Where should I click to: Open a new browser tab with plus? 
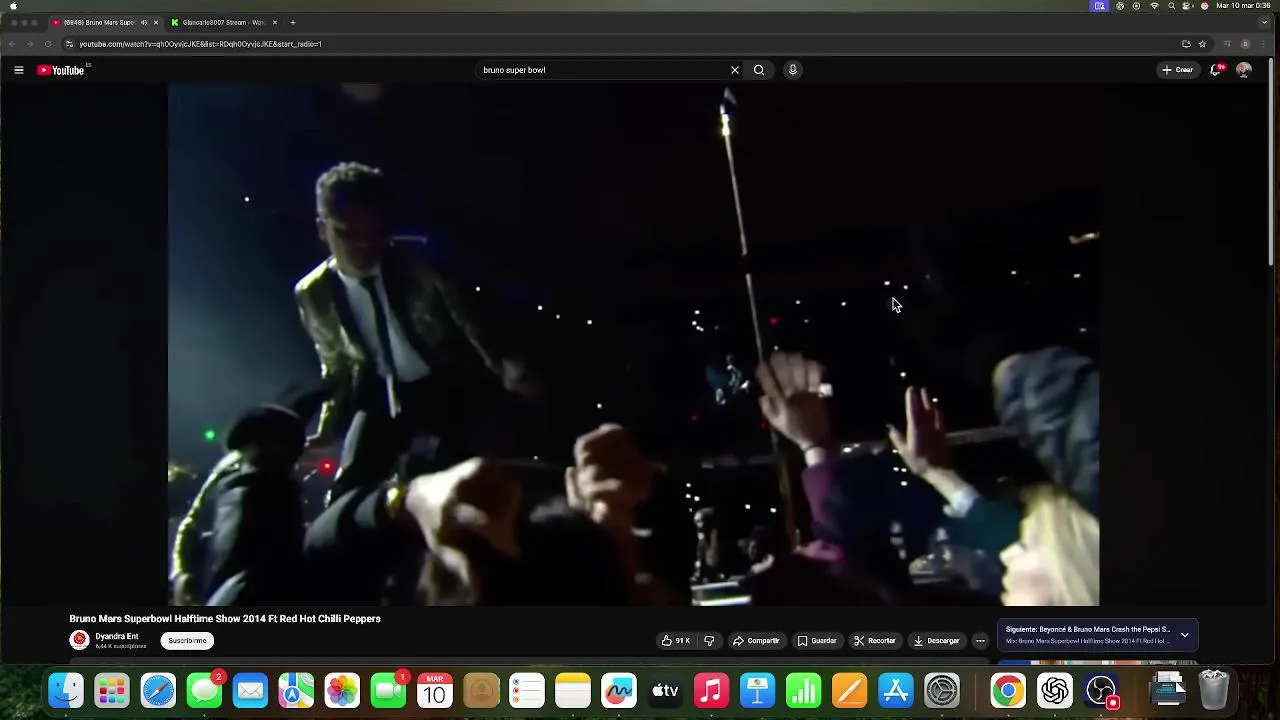pos(293,22)
